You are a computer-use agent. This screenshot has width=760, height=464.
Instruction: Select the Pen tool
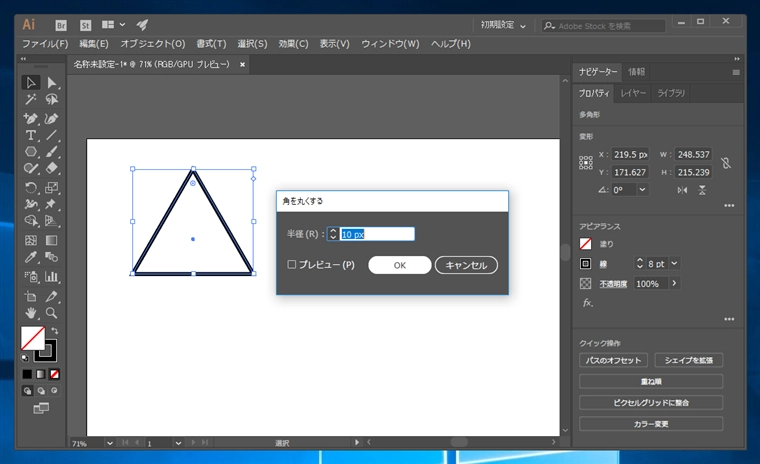[x=31, y=118]
